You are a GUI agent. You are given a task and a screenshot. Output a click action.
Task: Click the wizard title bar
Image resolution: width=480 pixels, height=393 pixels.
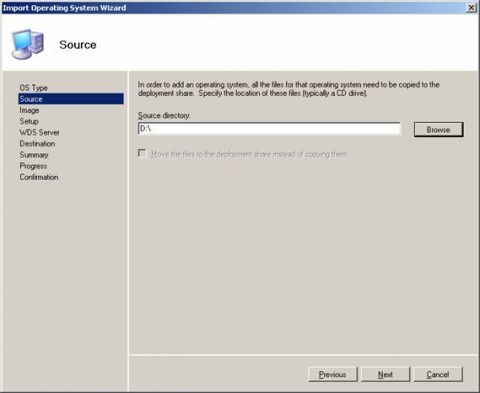(233, 8)
